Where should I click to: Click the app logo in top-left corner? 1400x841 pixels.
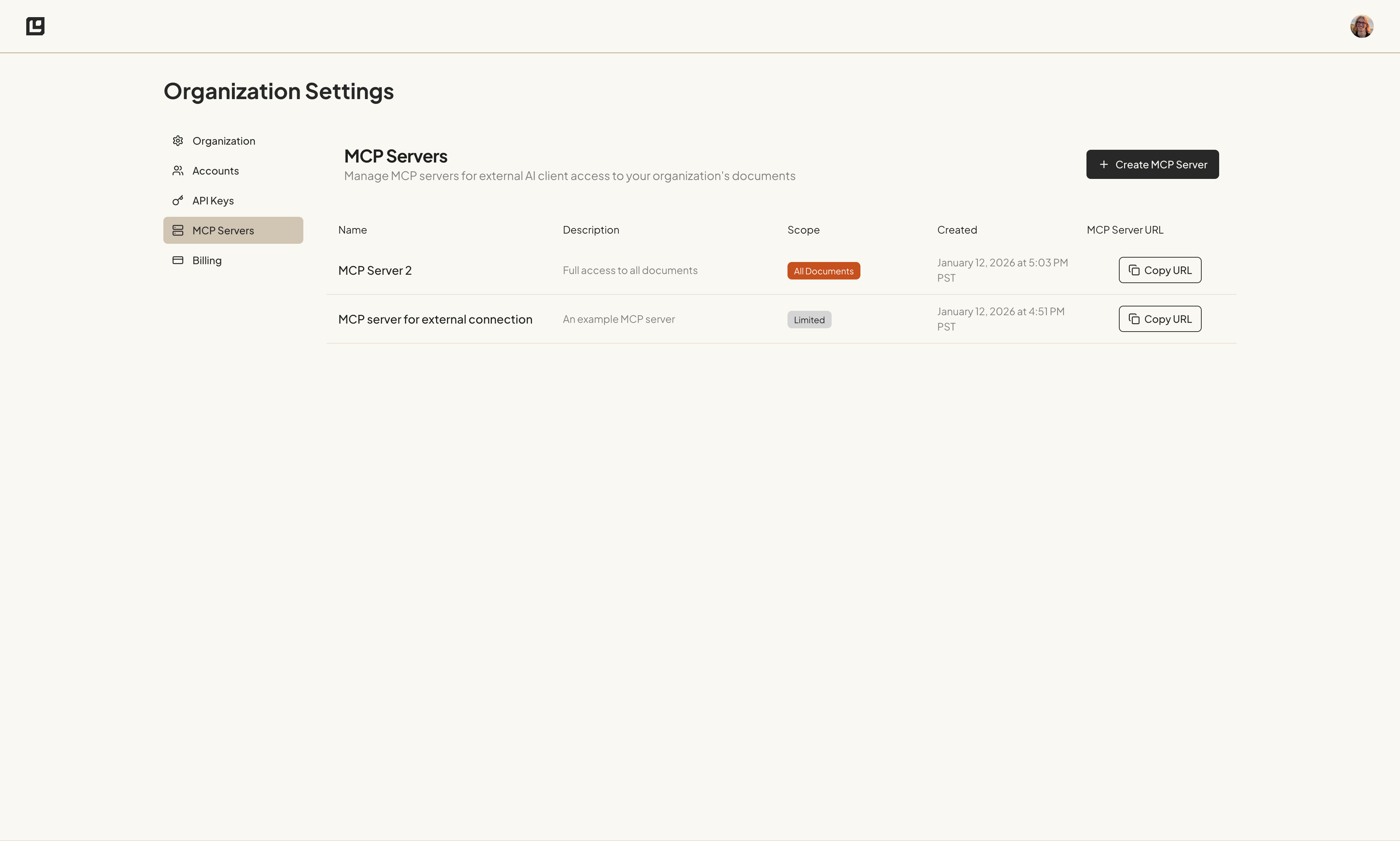(36, 26)
